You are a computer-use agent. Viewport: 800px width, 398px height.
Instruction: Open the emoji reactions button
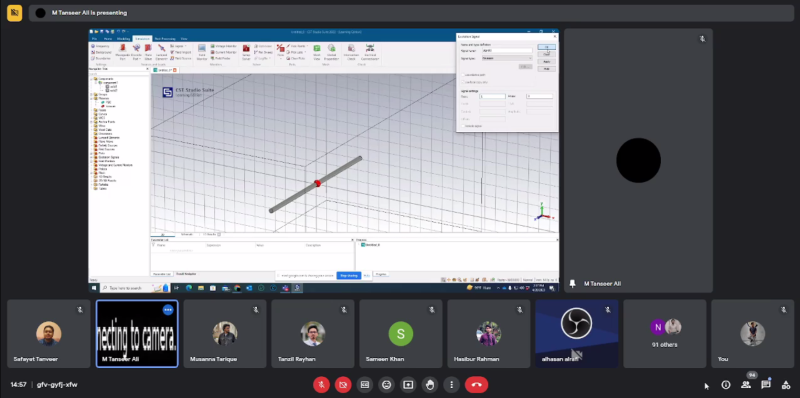(x=387, y=385)
